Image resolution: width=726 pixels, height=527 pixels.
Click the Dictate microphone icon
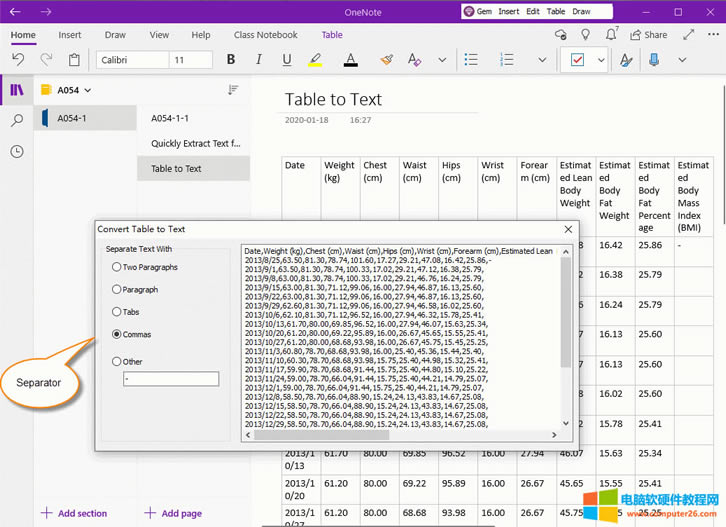point(654,60)
